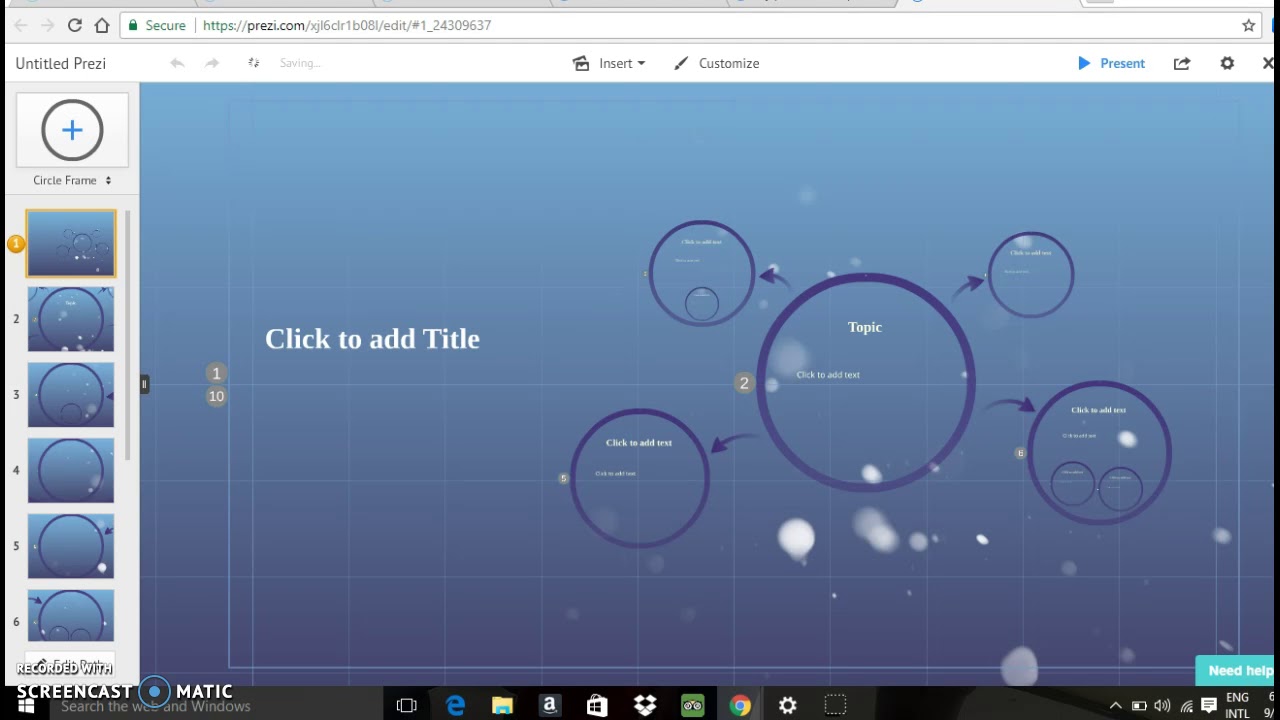Click the 'Click to add Title' placeholder
Screen dimensions: 1280x720
click(x=372, y=339)
